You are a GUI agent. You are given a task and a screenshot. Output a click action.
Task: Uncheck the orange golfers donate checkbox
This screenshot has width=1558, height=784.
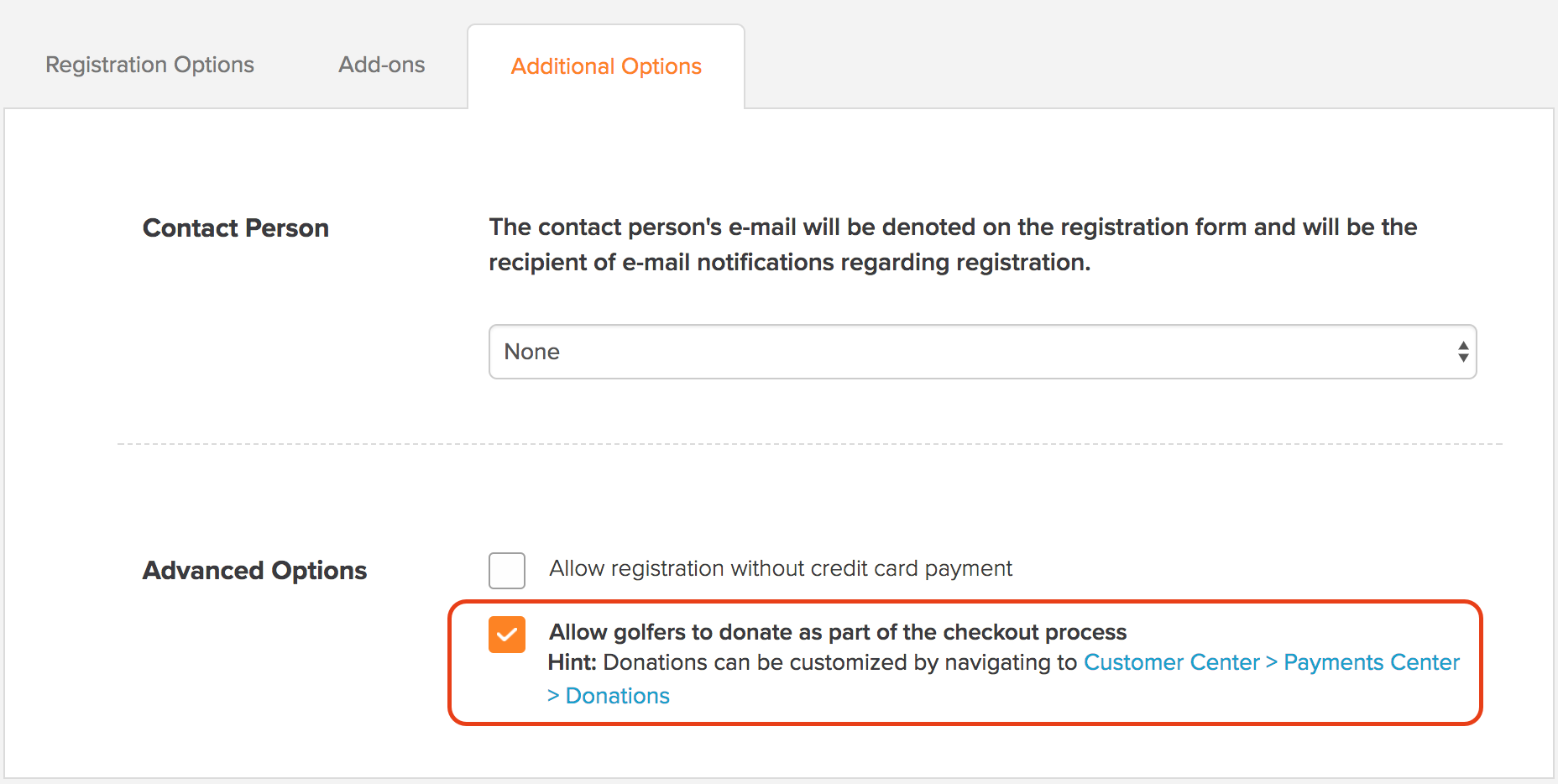(507, 635)
